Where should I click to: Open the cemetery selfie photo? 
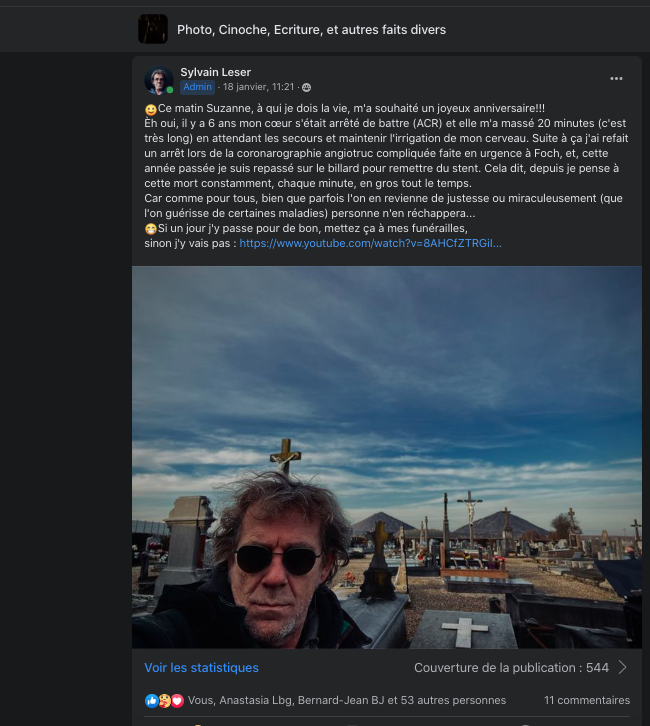click(x=387, y=457)
